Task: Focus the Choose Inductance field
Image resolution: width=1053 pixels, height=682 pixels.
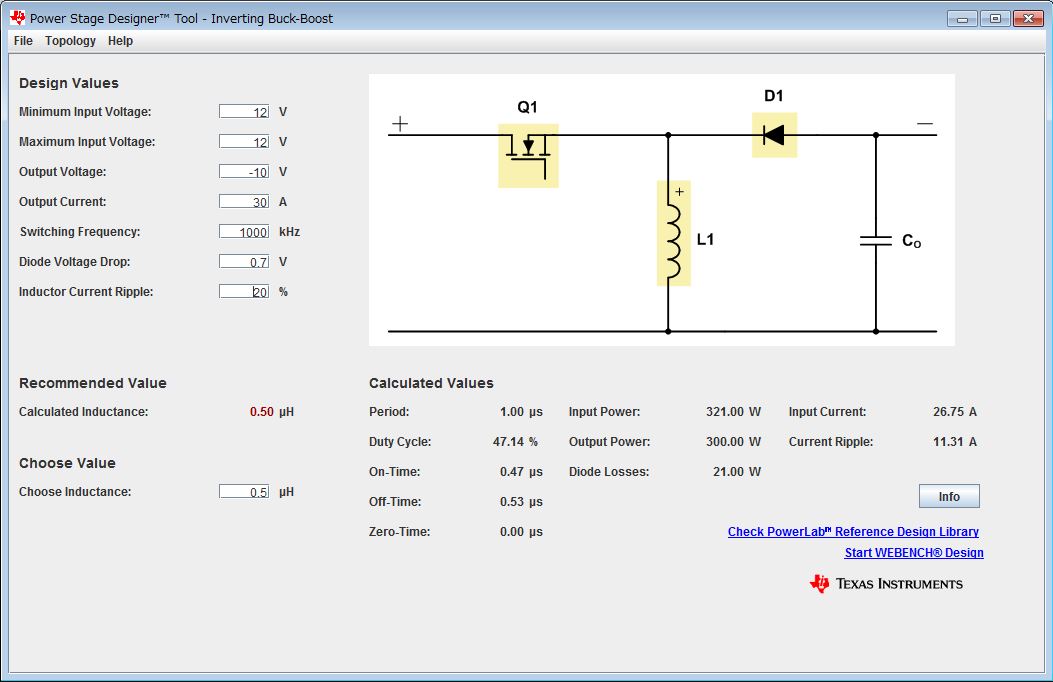Action: 244,491
